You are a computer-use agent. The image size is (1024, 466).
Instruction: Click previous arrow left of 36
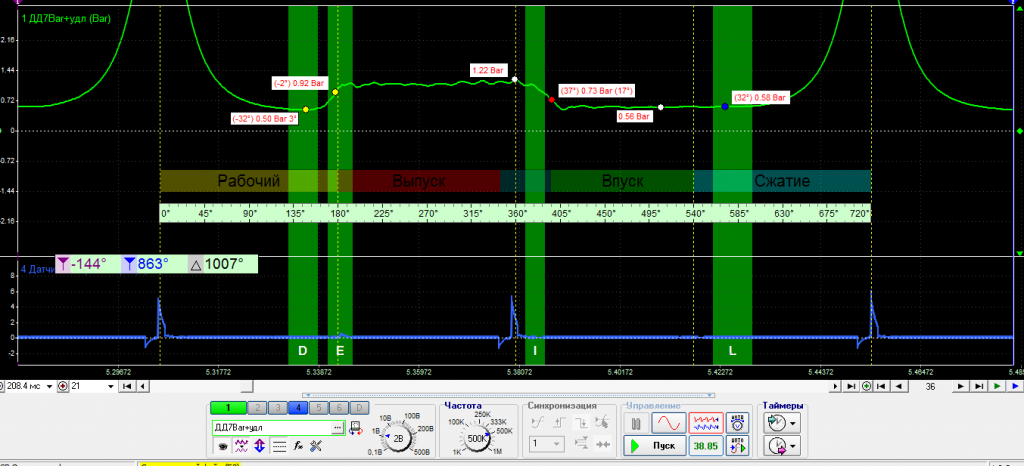tap(899, 386)
